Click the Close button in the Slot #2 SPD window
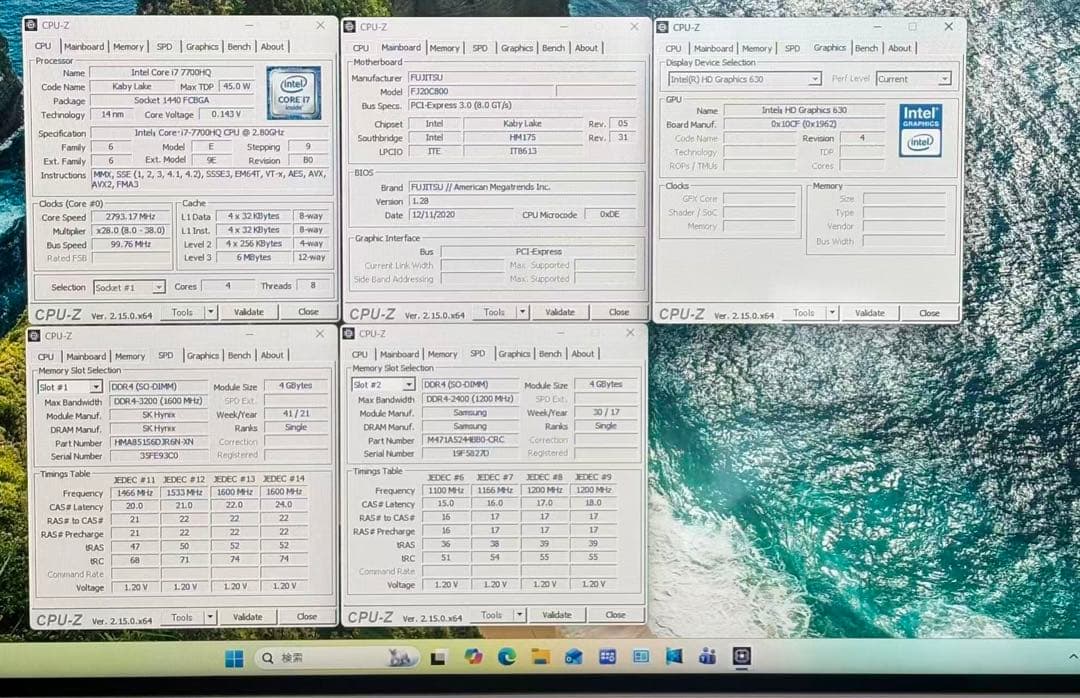This screenshot has height=698, width=1080. pyautogui.click(x=616, y=615)
